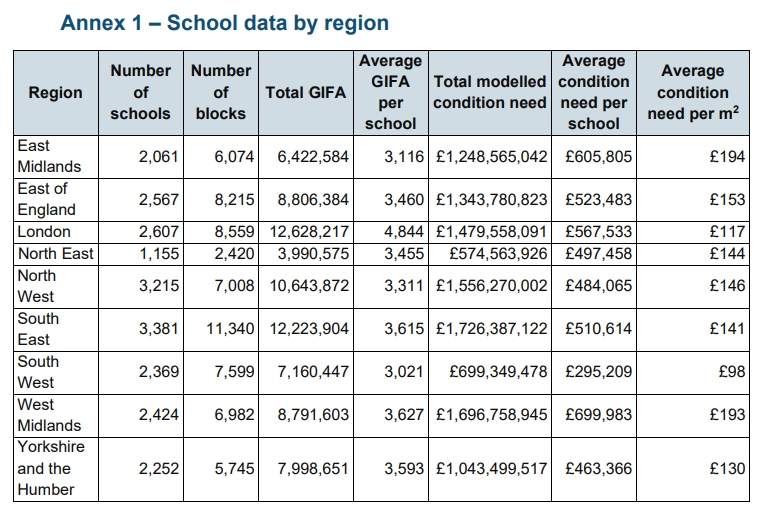Click the Total GIFA column header
Image resolution: width=758 pixels, height=511 pixels.
tap(305, 93)
